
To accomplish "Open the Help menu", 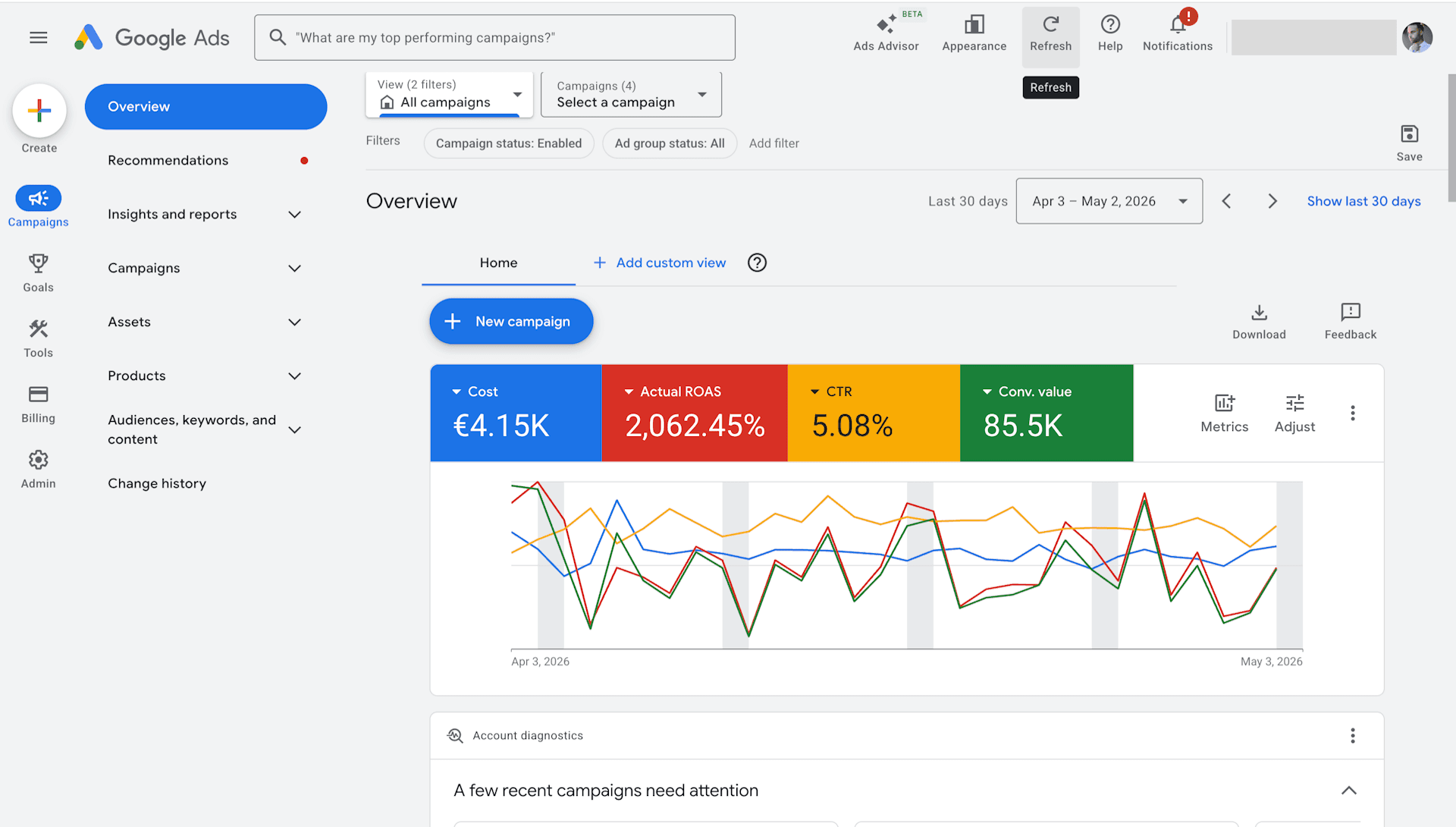I will coord(1110,33).
